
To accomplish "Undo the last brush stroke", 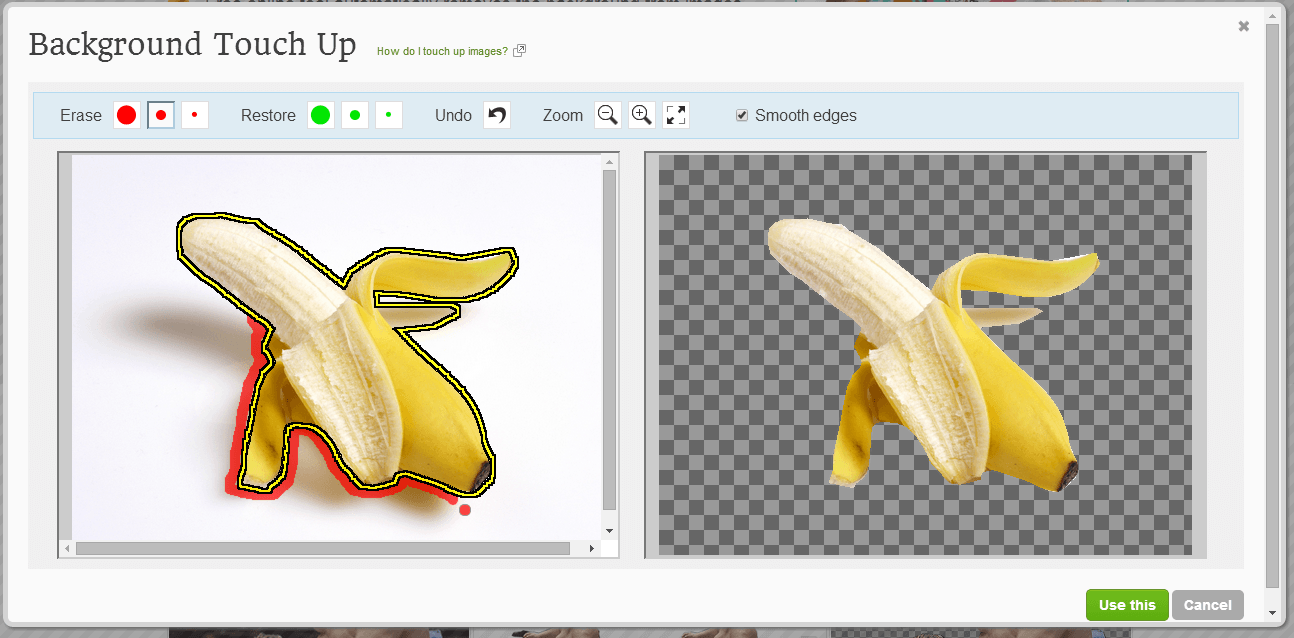I will click(497, 115).
